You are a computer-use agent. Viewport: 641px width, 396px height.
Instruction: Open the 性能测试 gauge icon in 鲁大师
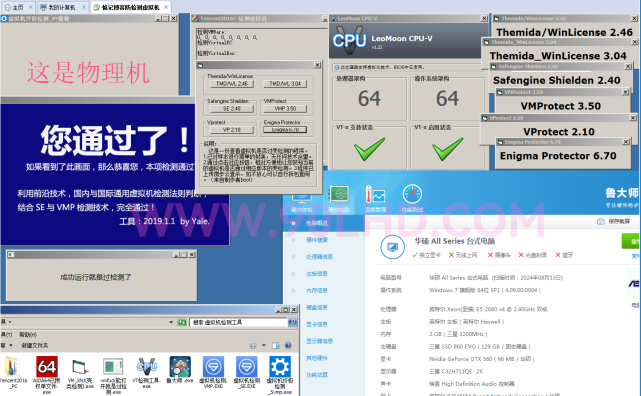pos(412,194)
